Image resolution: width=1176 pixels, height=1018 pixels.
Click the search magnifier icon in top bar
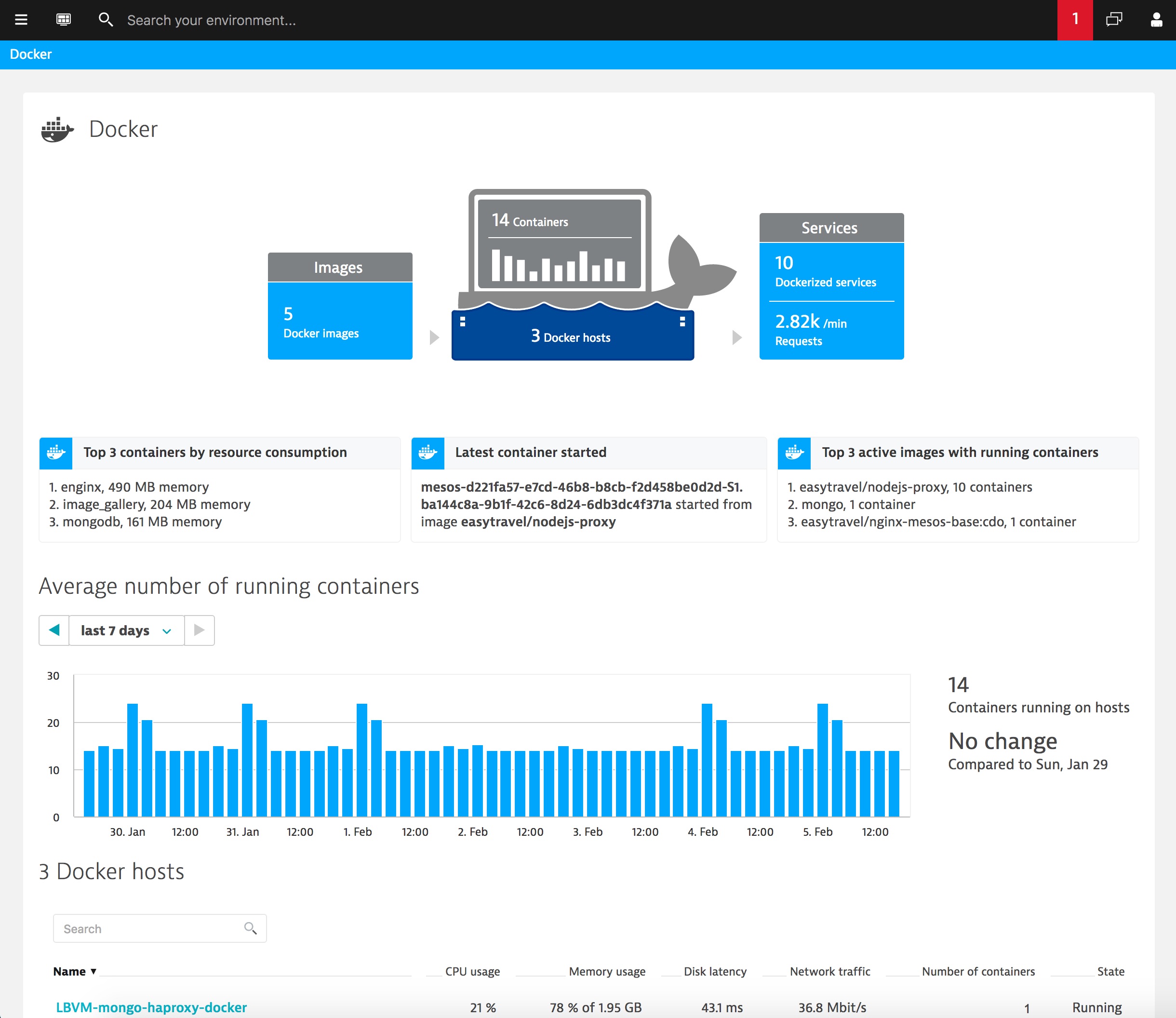[x=106, y=20]
